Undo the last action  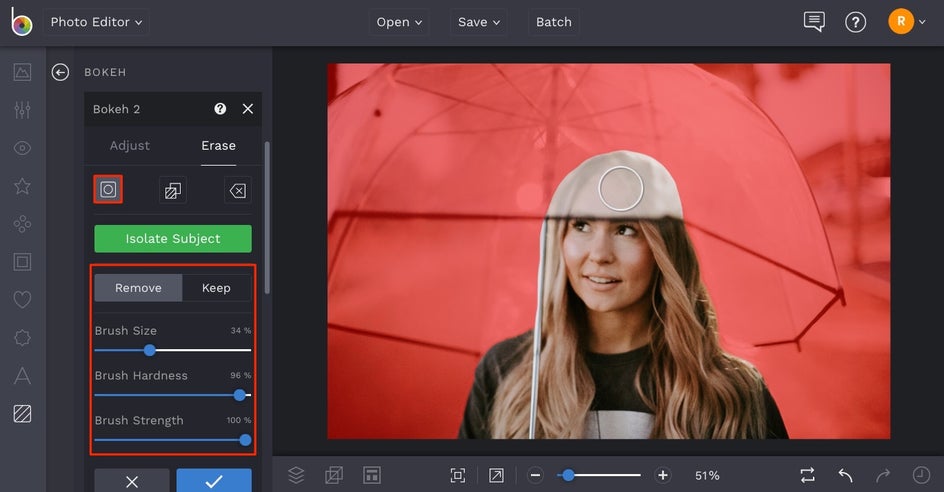[845, 475]
